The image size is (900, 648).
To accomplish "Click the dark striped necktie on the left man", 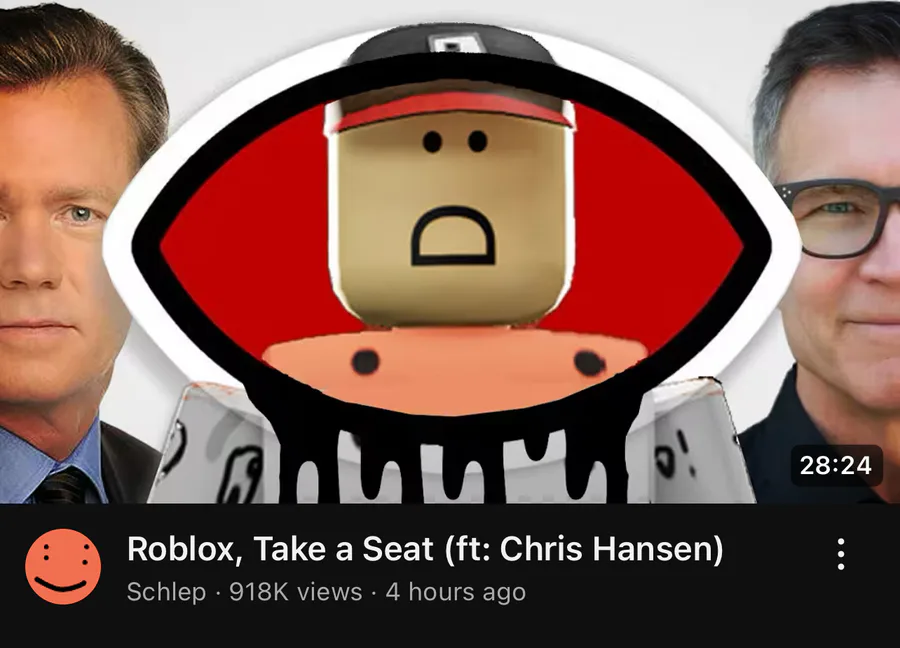I will click(64, 487).
